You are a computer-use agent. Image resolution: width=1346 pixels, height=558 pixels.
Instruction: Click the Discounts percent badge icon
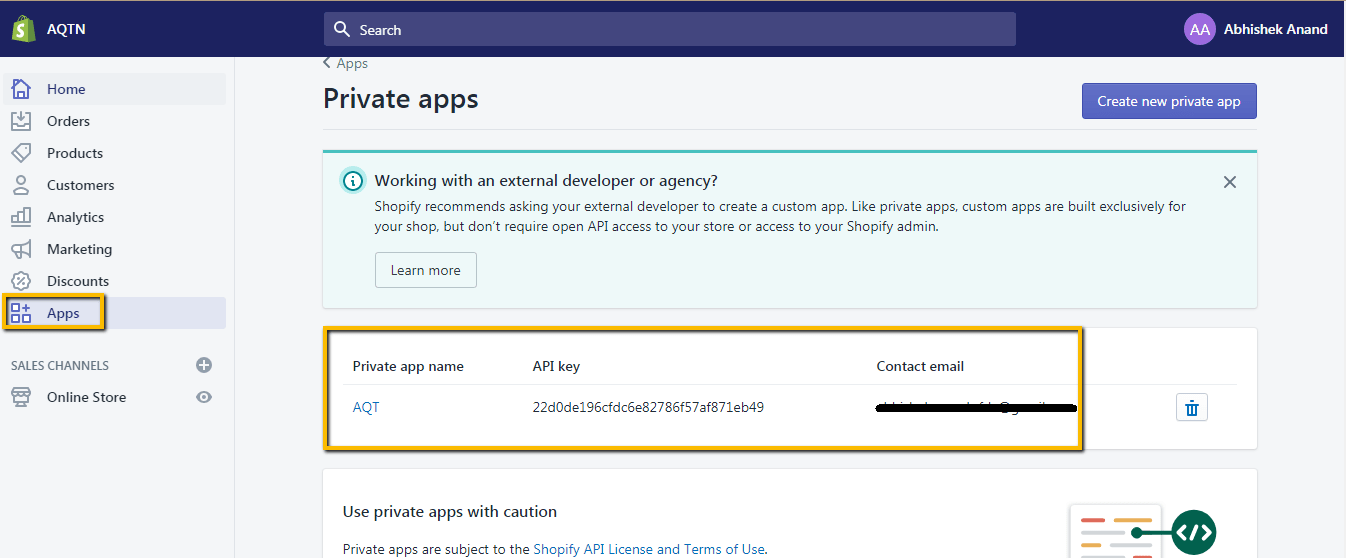point(21,281)
